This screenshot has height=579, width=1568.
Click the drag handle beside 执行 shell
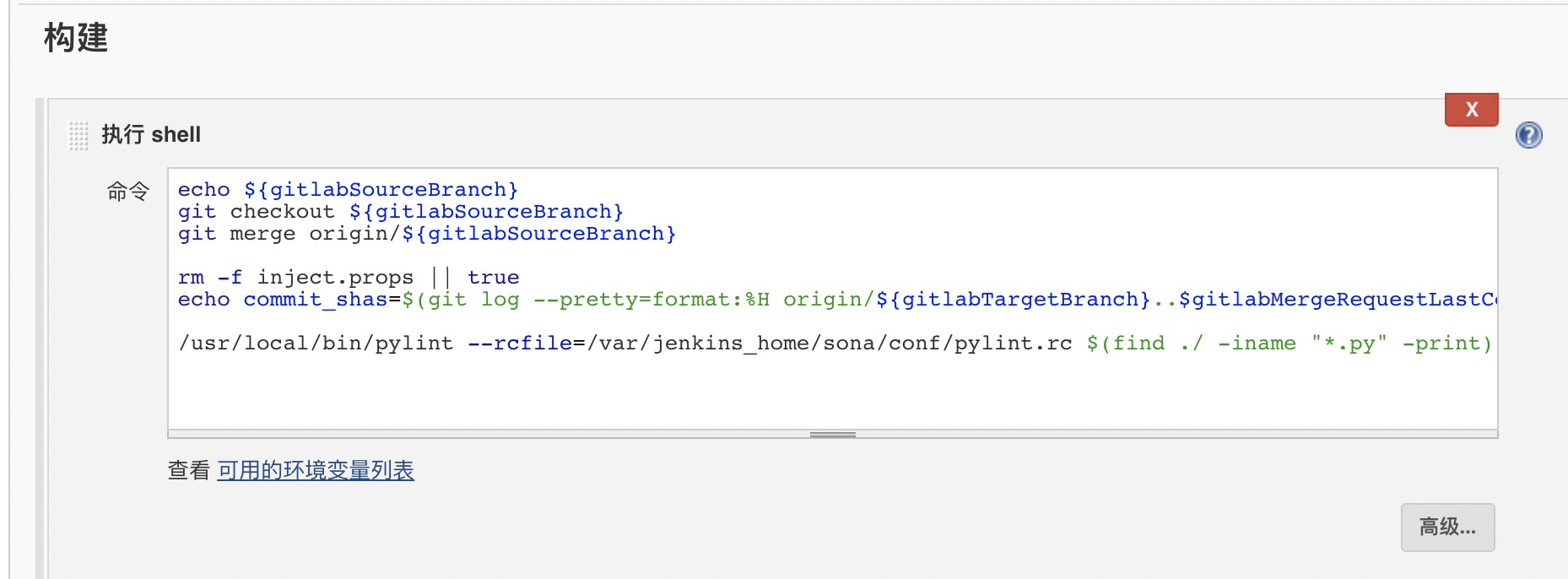[x=78, y=135]
